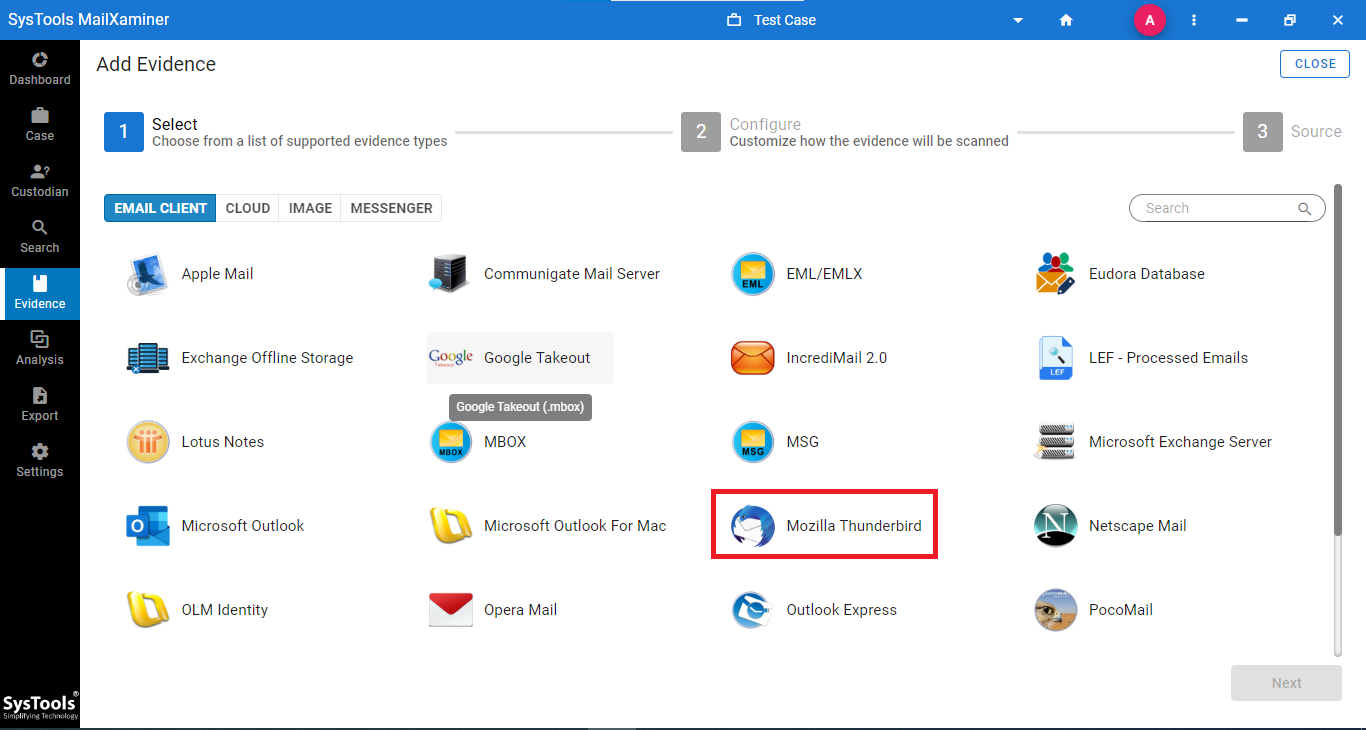Open the Dashboard in the sidebar
The width and height of the screenshot is (1366, 730).
40,69
